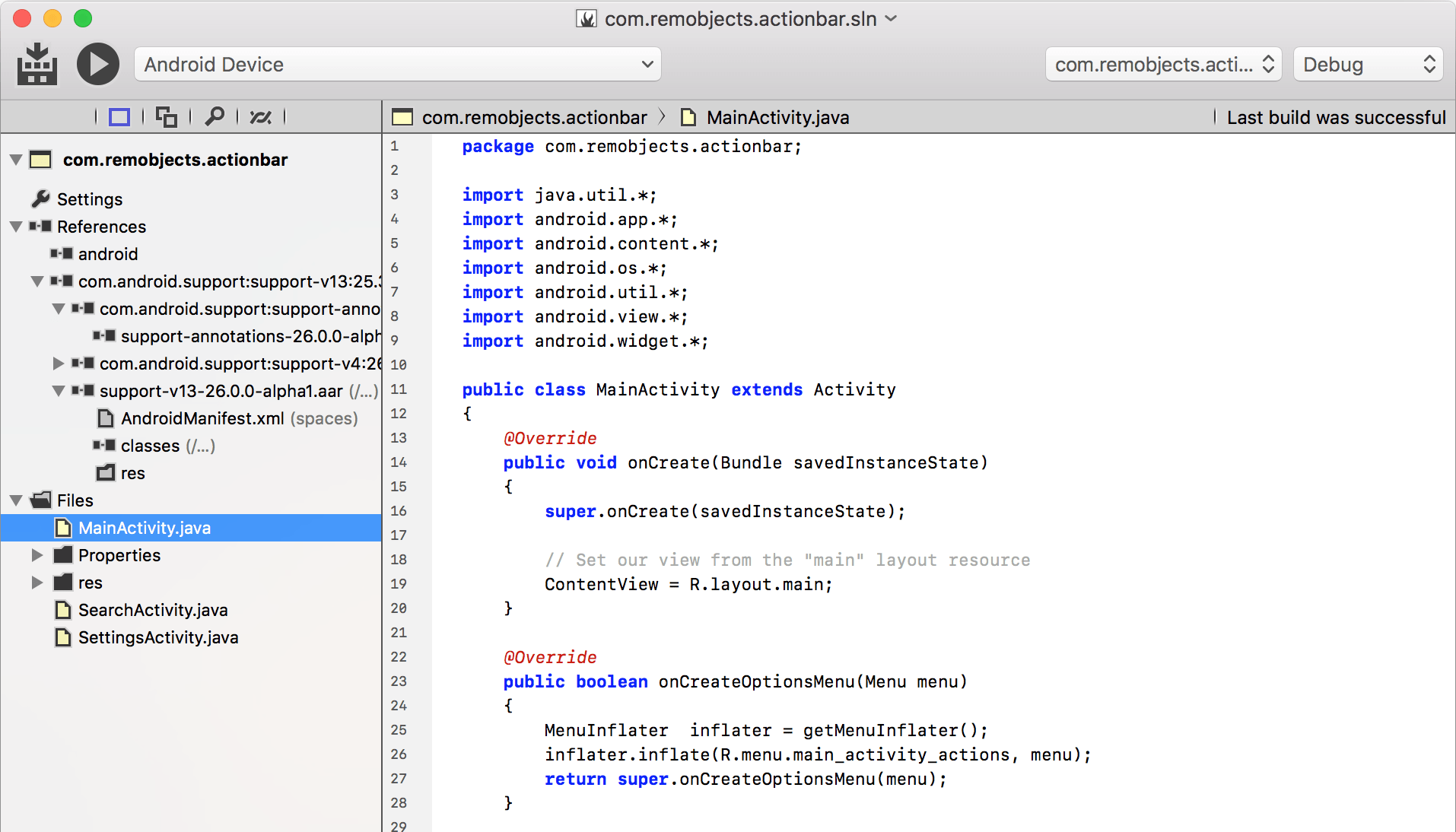Click the References node icon
Viewport: 1456px width, 832px height.
[40, 226]
